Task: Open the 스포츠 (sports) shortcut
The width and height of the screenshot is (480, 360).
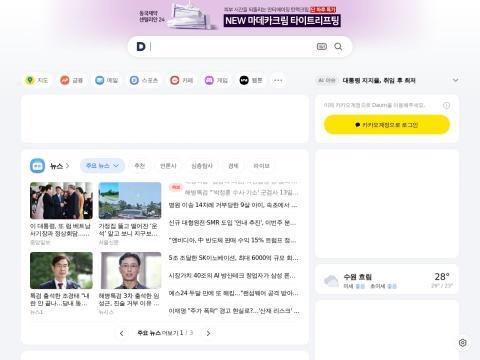Action: 144,80
